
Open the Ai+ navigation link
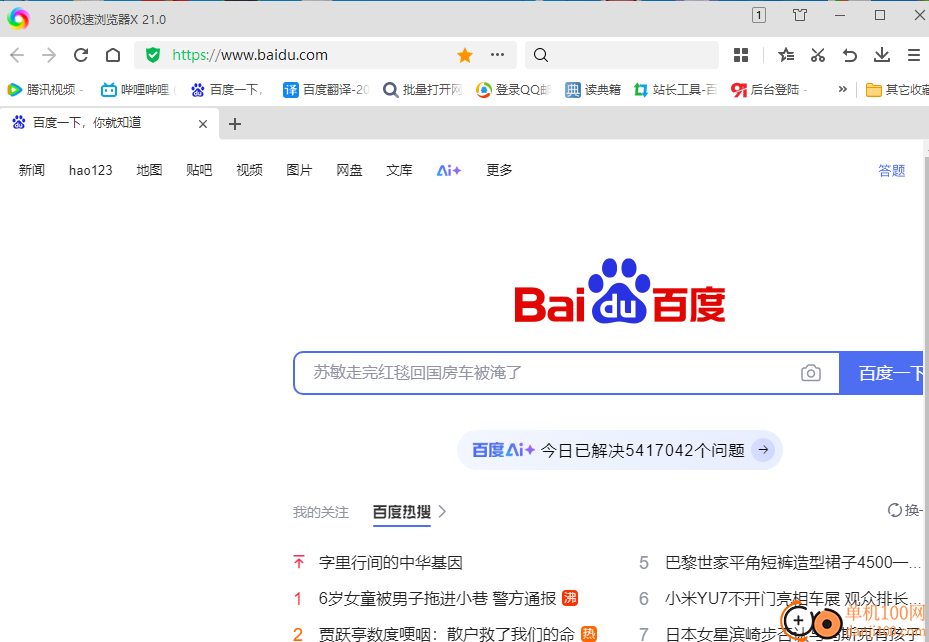(x=449, y=171)
